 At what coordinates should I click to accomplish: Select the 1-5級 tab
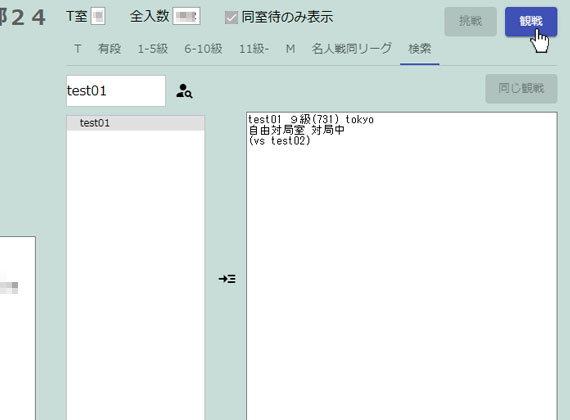pos(153,49)
